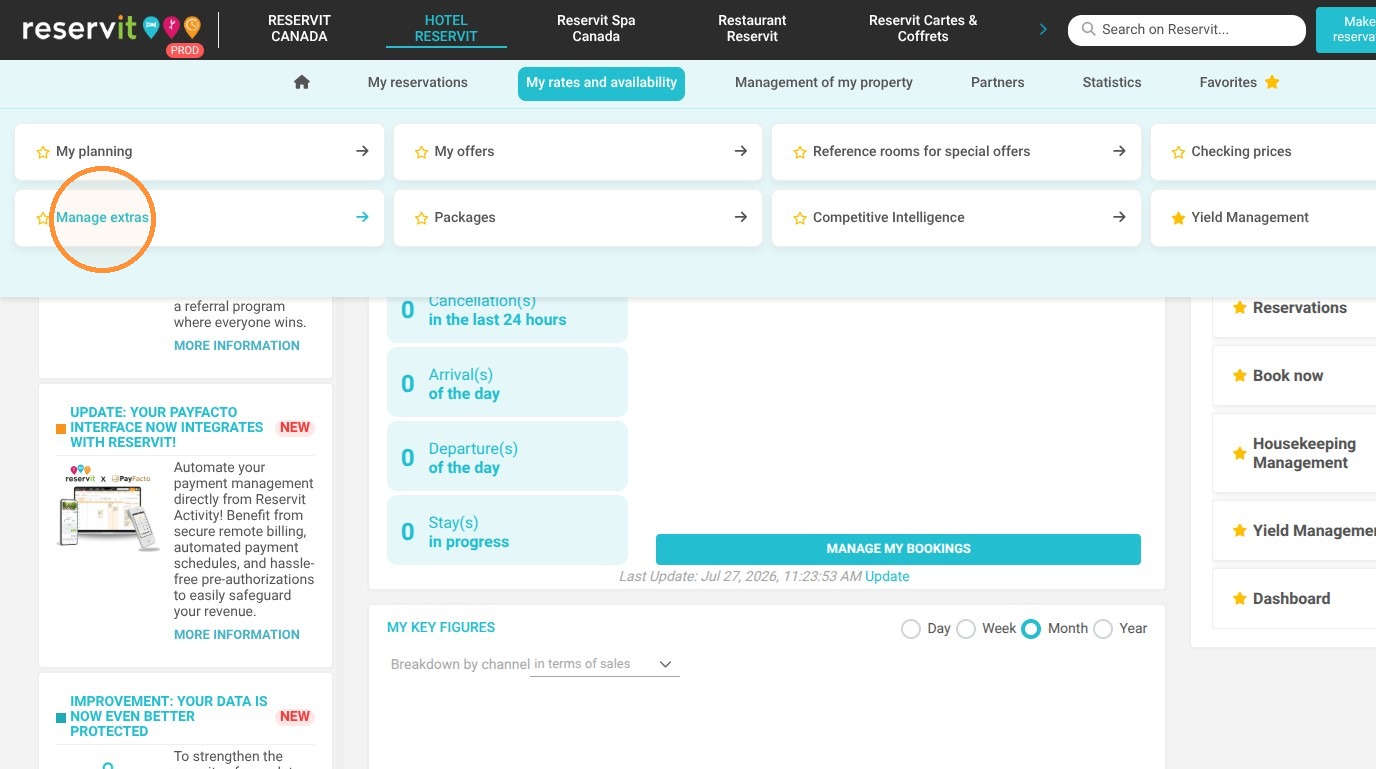Open the Partners menu
The width and height of the screenshot is (1376, 769).
(x=998, y=82)
